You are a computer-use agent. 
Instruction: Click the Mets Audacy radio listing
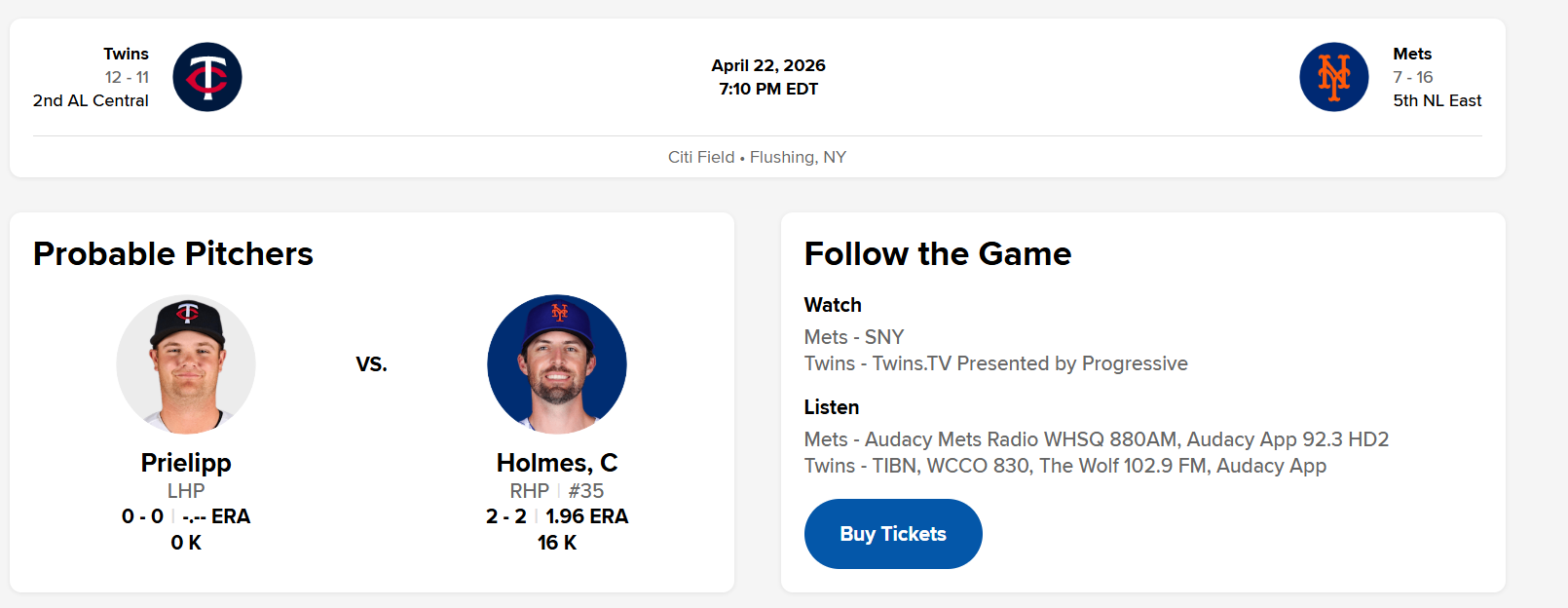tap(1096, 439)
